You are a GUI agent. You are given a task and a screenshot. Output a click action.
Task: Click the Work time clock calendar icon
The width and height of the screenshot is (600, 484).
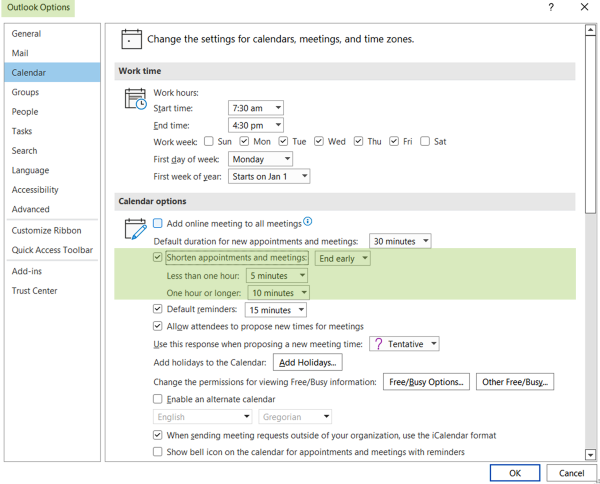pyautogui.click(x=135, y=99)
